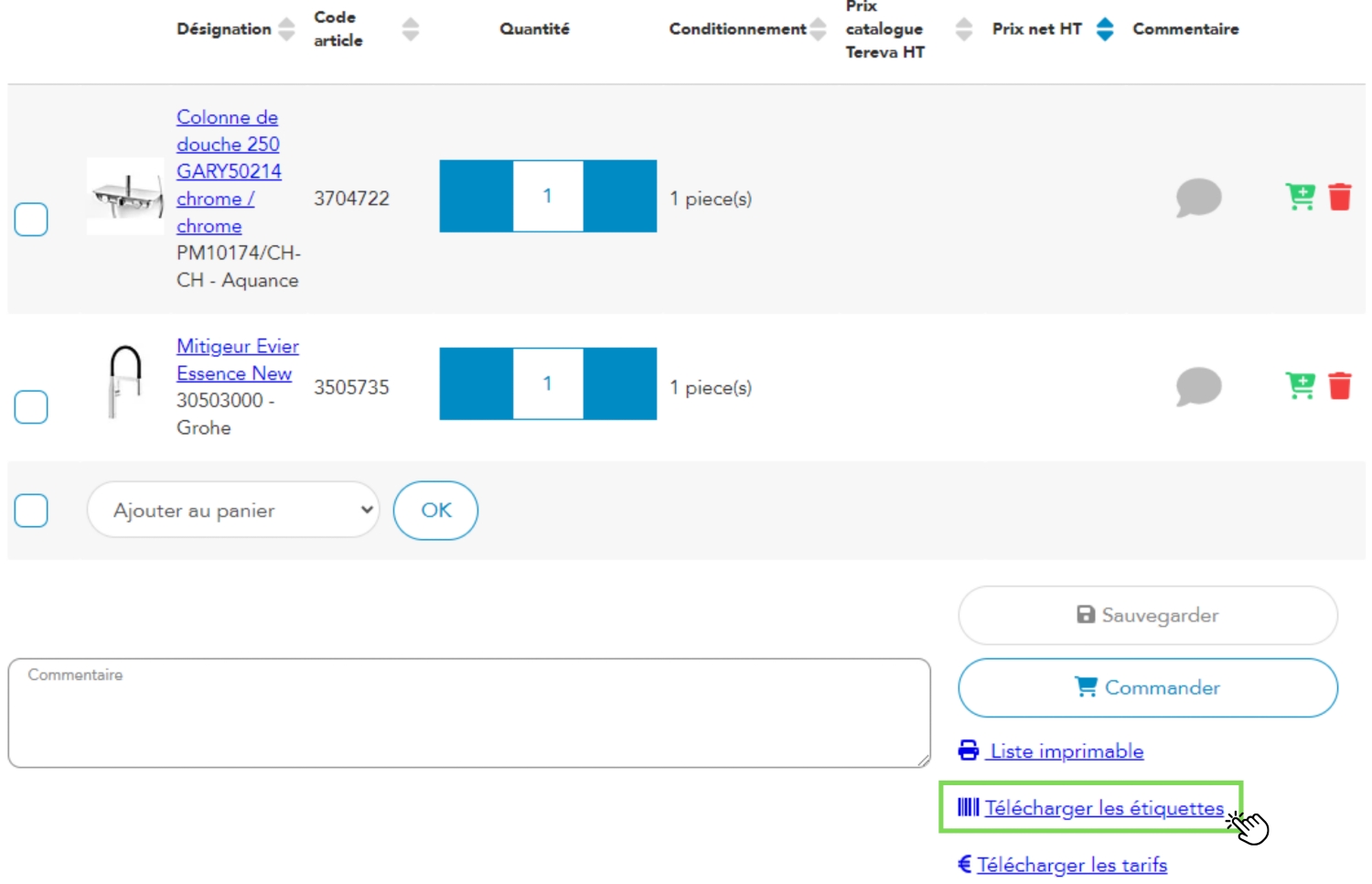Sort by Conditionnement column arrows
Image resolution: width=1372 pixels, height=884 pixels.
818,29
